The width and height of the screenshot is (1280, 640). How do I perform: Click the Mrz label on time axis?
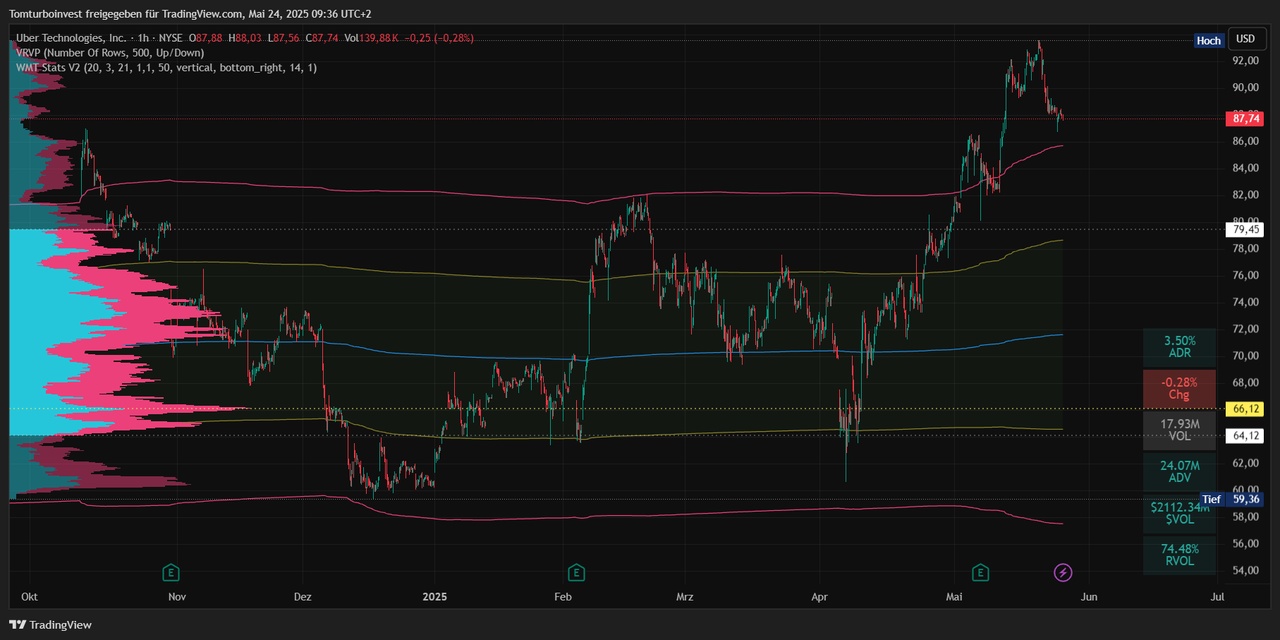(684, 597)
